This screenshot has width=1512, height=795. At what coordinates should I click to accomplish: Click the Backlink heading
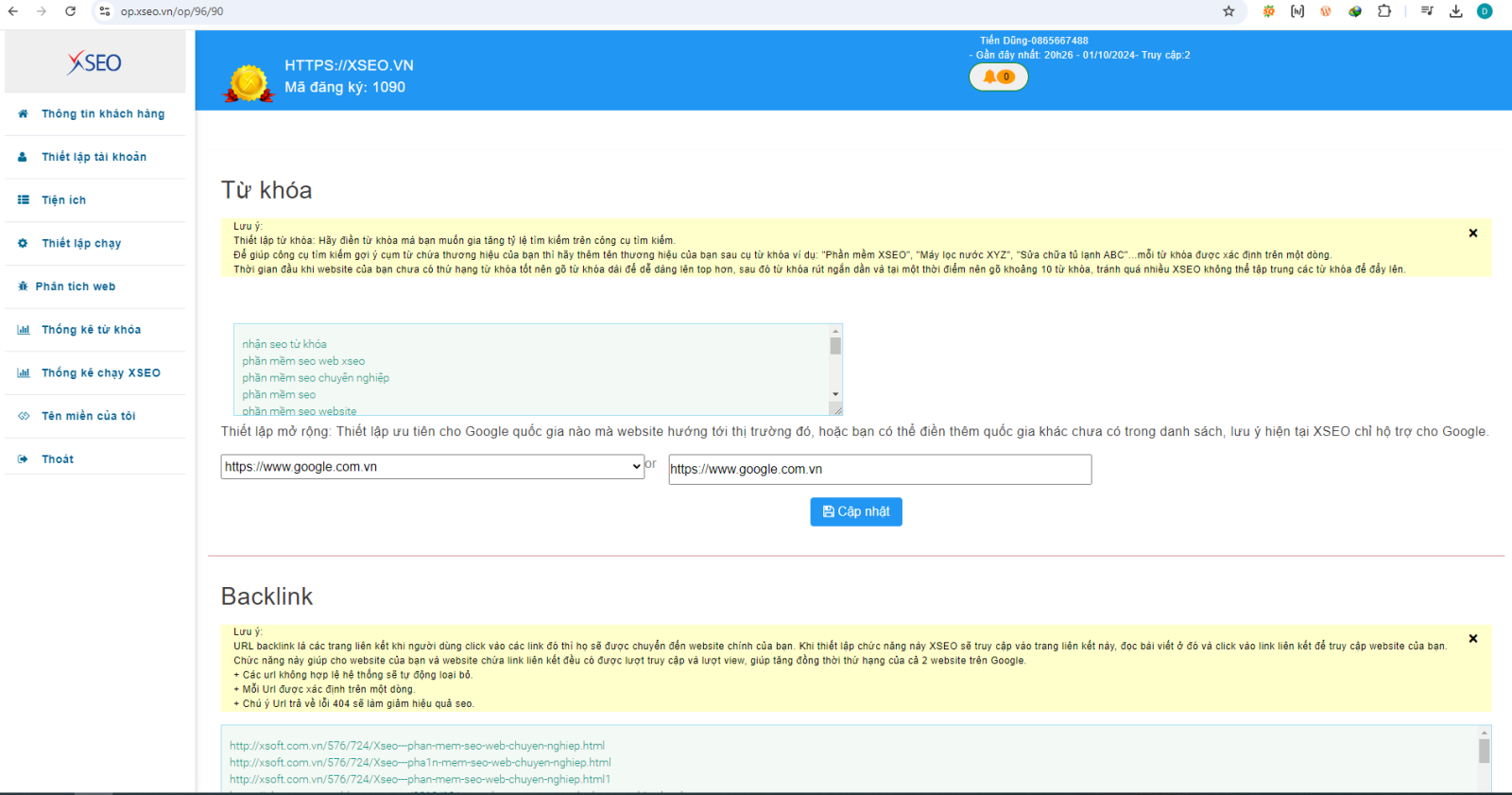pyautogui.click(x=266, y=596)
